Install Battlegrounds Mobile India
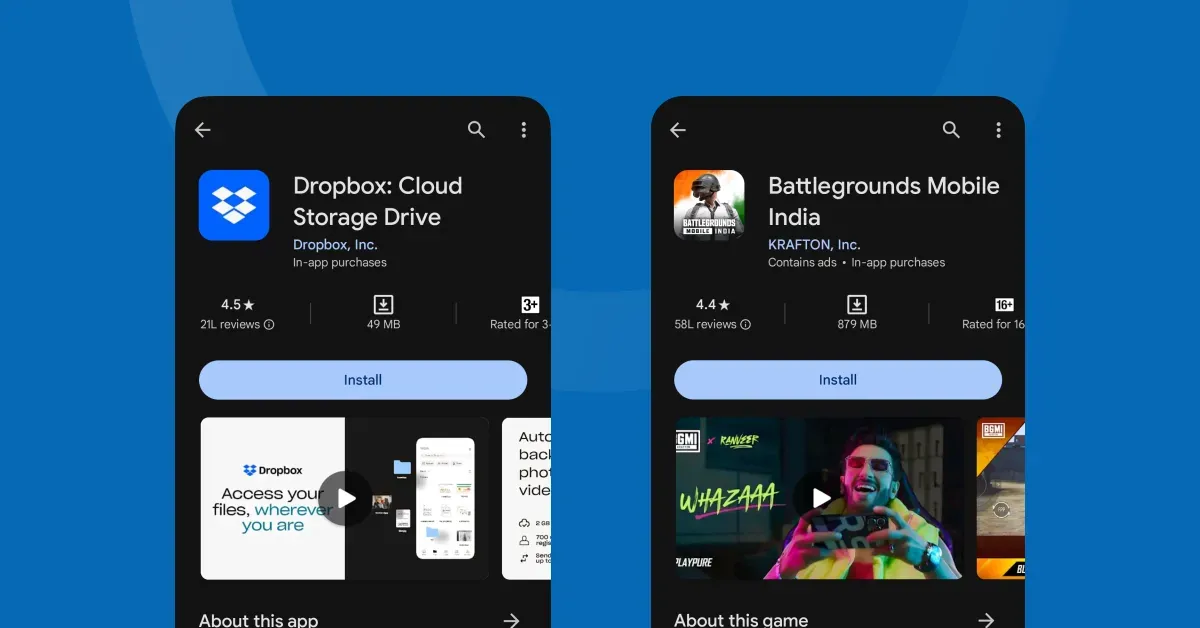The width and height of the screenshot is (1200, 628). 838,380
